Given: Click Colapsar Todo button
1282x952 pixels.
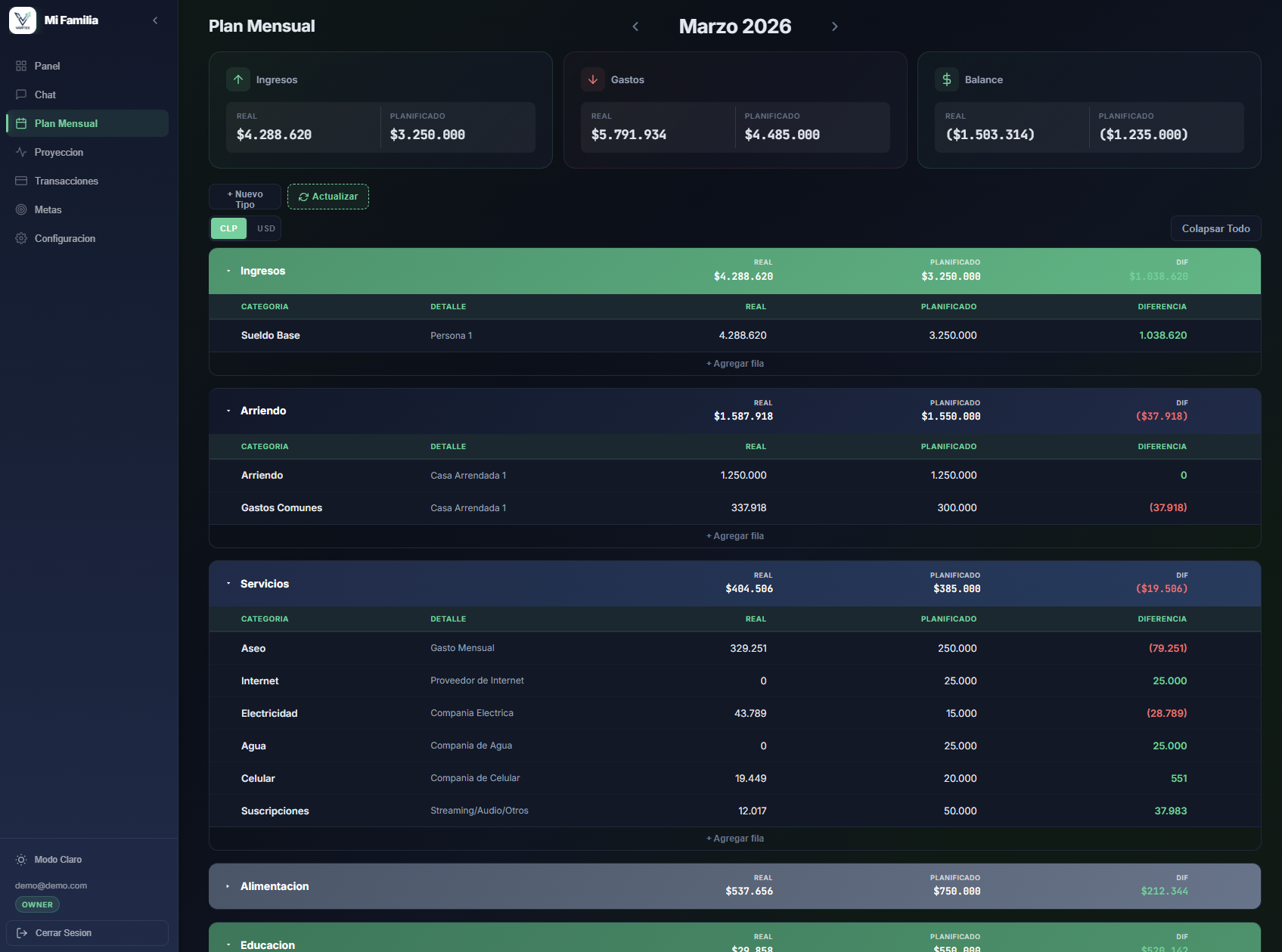Looking at the screenshot, I should (x=1215, y=228).
